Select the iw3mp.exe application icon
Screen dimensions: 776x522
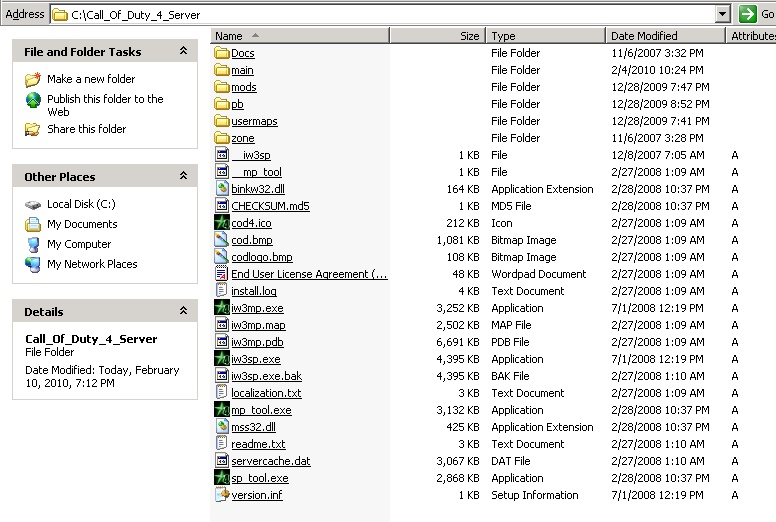[222, 308]
